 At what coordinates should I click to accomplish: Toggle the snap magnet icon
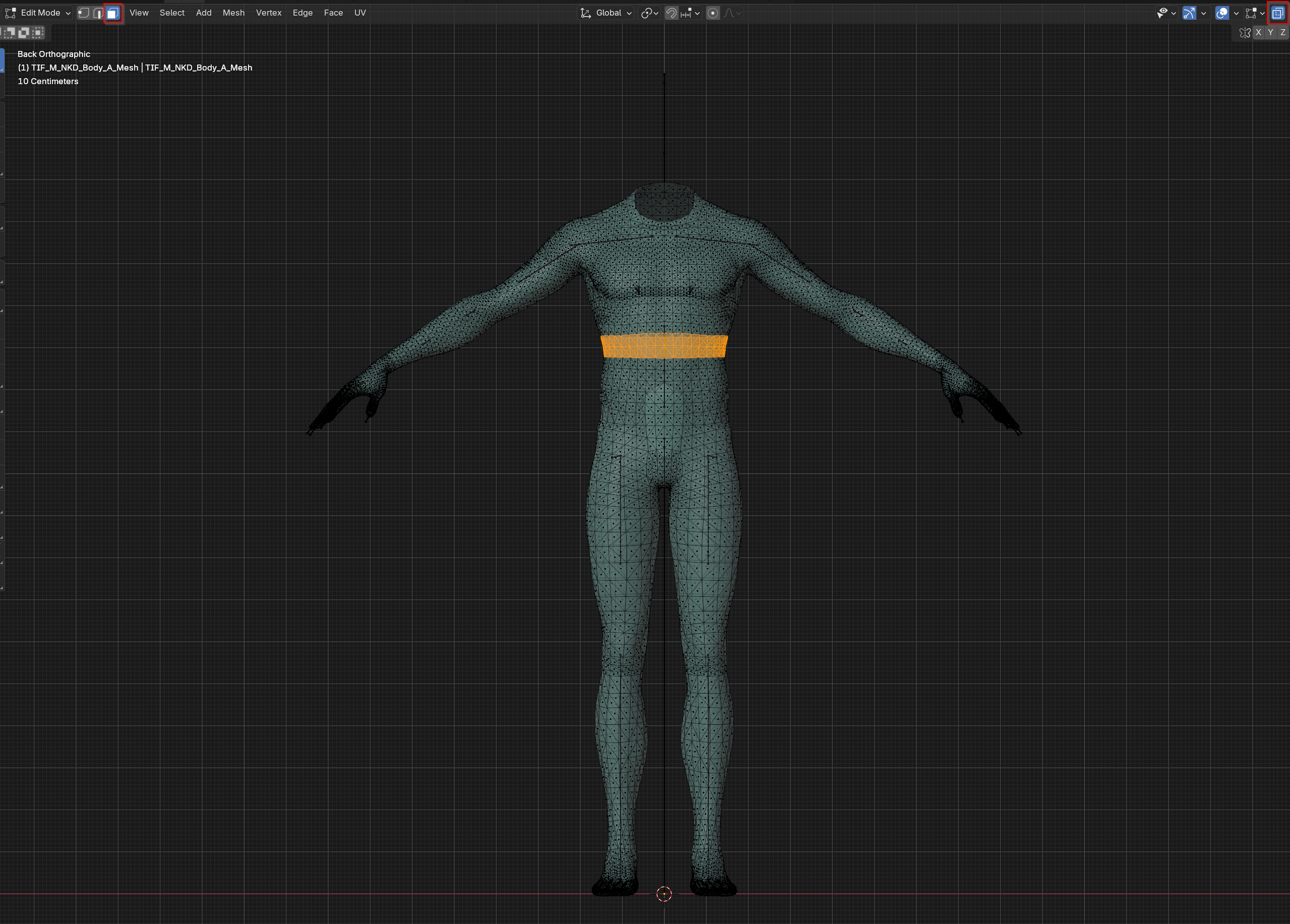click(x=672, y=13)
